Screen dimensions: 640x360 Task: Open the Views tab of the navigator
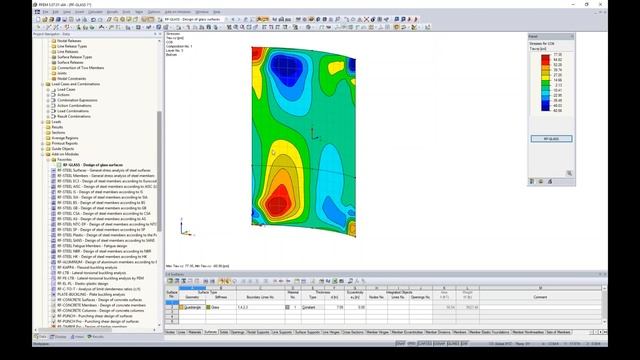click(x=77, y=337)
